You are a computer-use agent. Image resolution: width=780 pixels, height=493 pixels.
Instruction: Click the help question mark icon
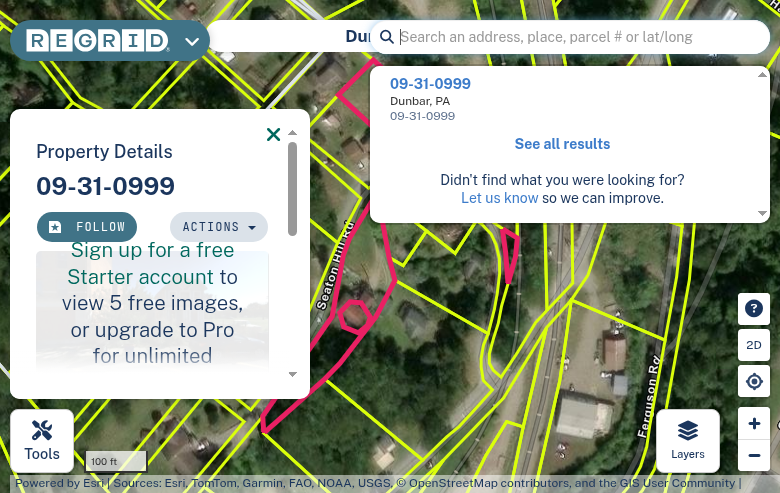[x=754, y=309]
